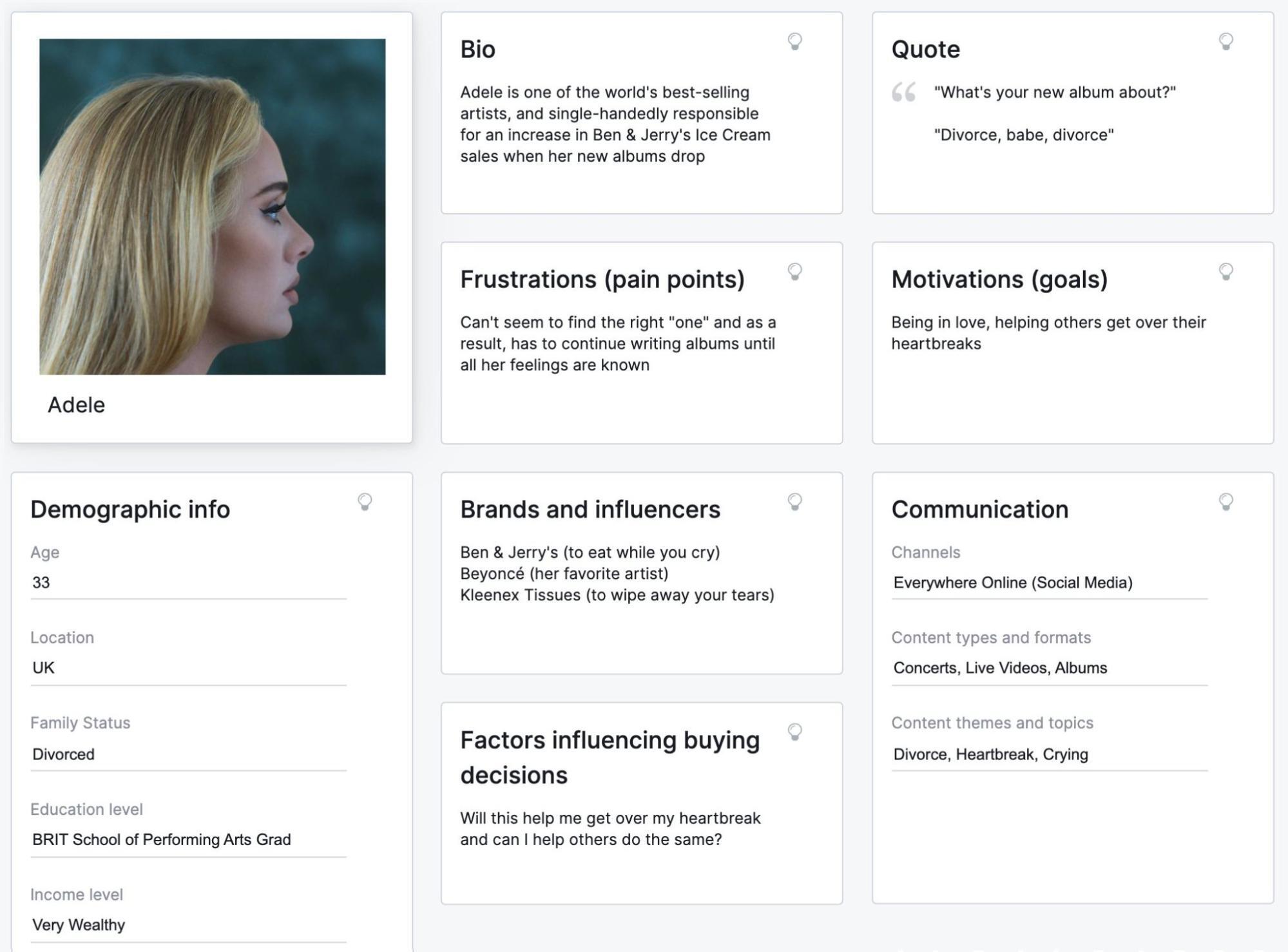Viewport: 1288px width, 952px height.
Task: Select the Adele profile image thumbnail
Action: coord(213,206)
